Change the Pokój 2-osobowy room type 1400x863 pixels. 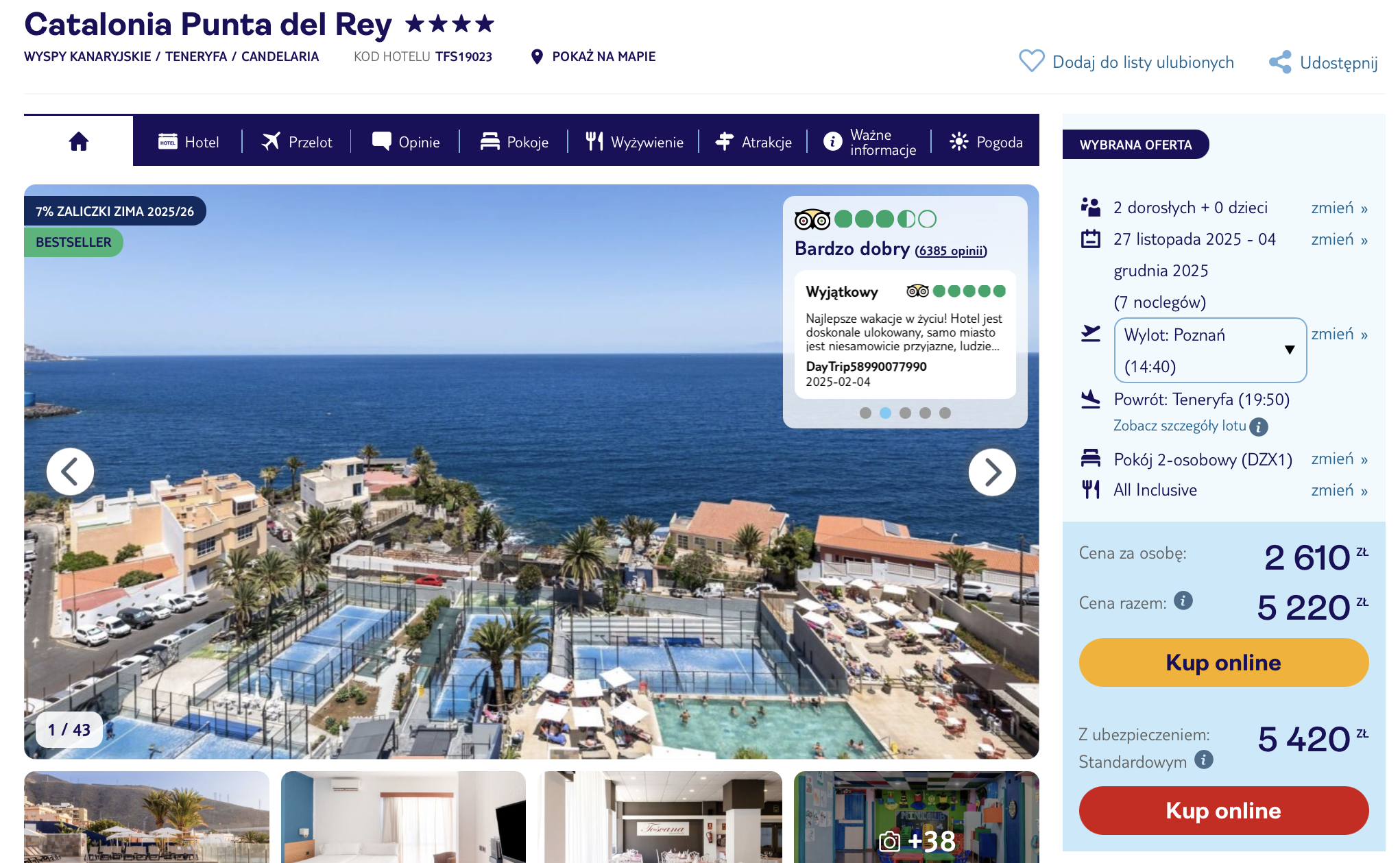click(1338, 459)
